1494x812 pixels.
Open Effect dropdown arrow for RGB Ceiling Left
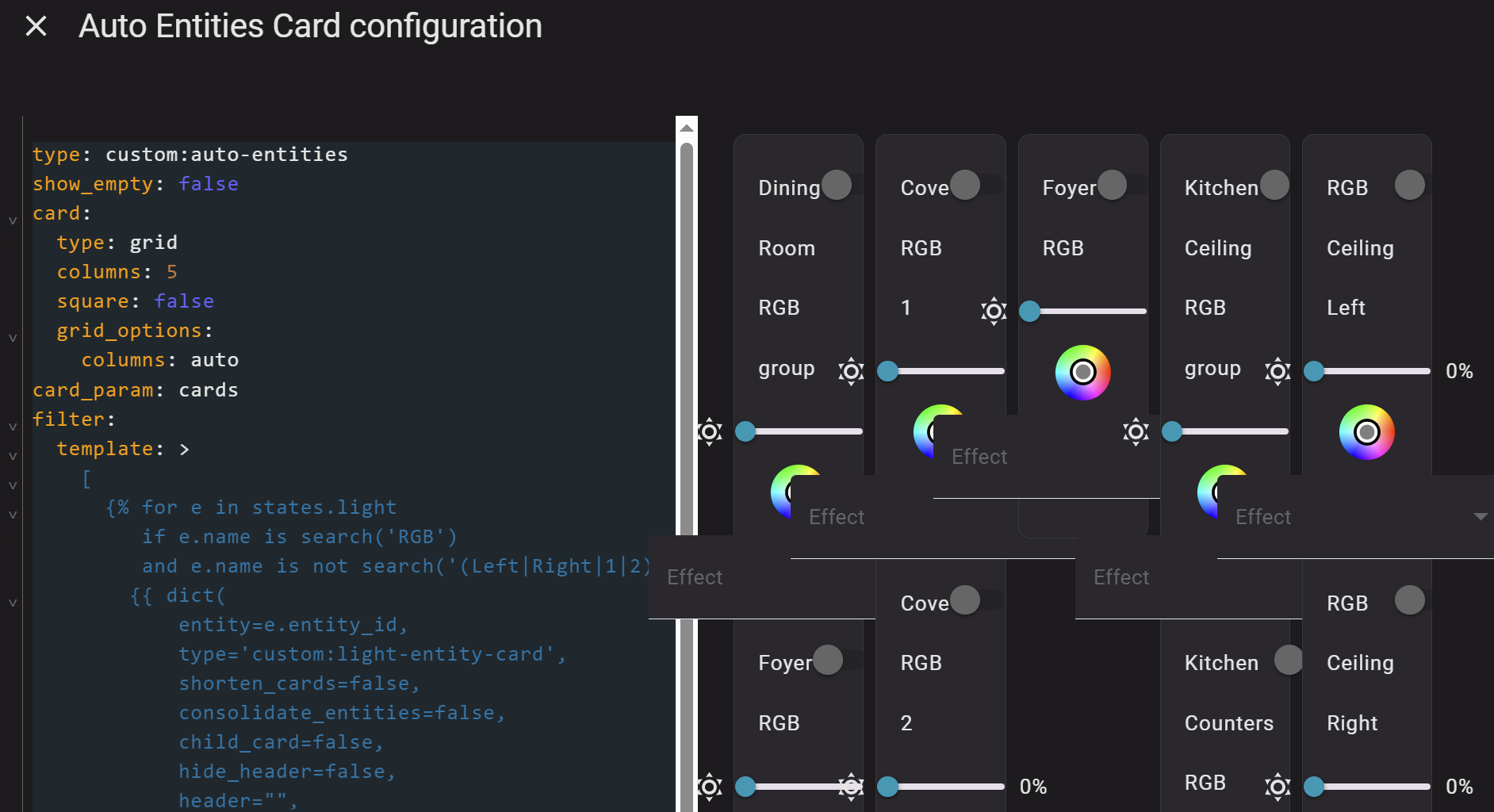[x=1480, y=516]
